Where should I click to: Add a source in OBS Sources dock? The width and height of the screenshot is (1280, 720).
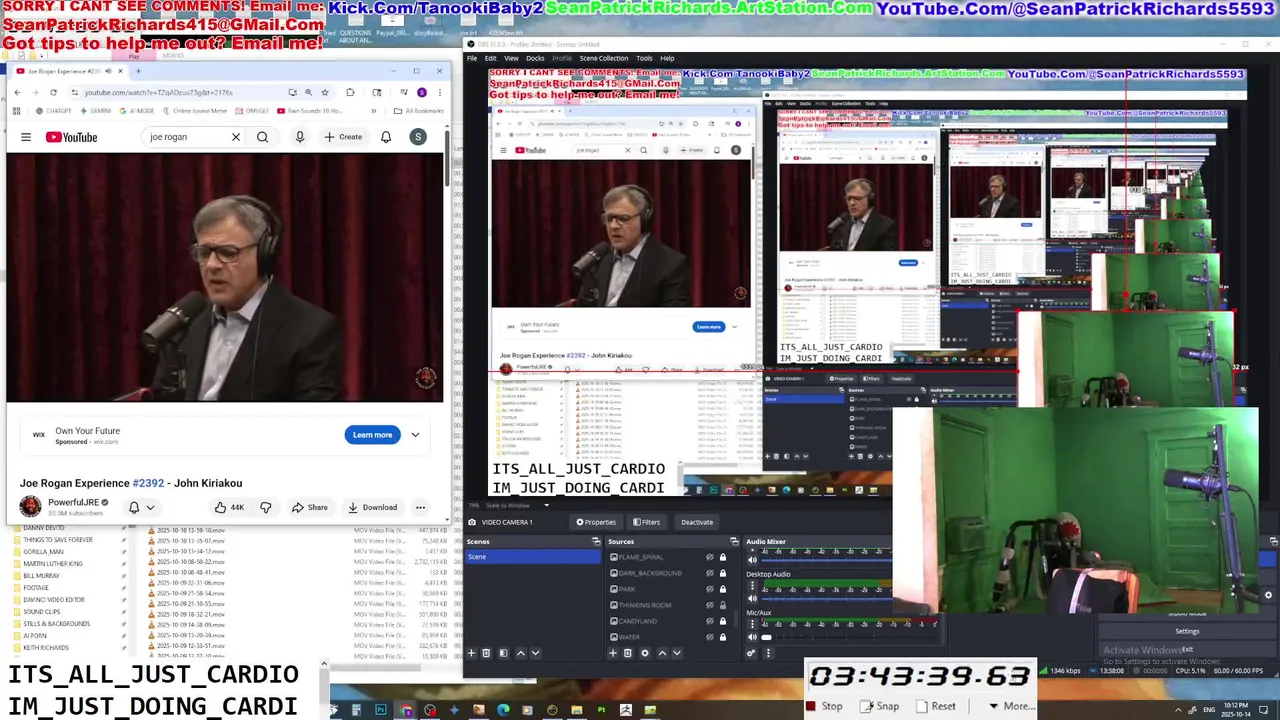pyautogui.click(x=613, y=653)
